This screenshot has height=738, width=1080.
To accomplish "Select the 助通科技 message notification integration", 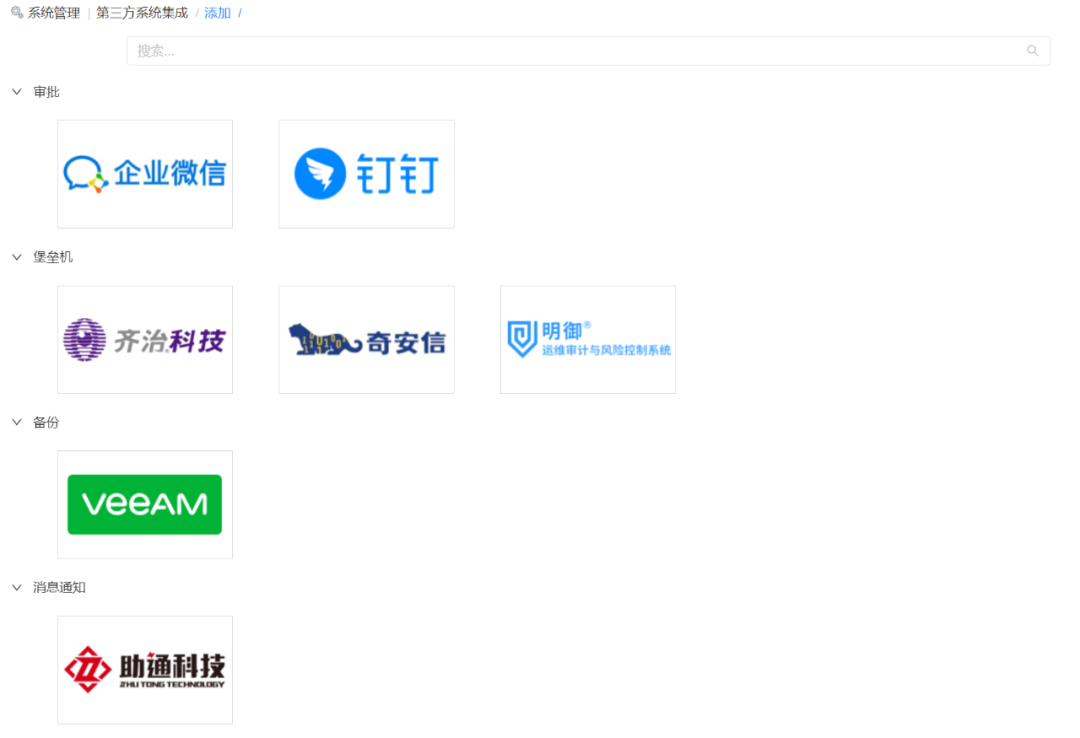I will coord(144,669).
